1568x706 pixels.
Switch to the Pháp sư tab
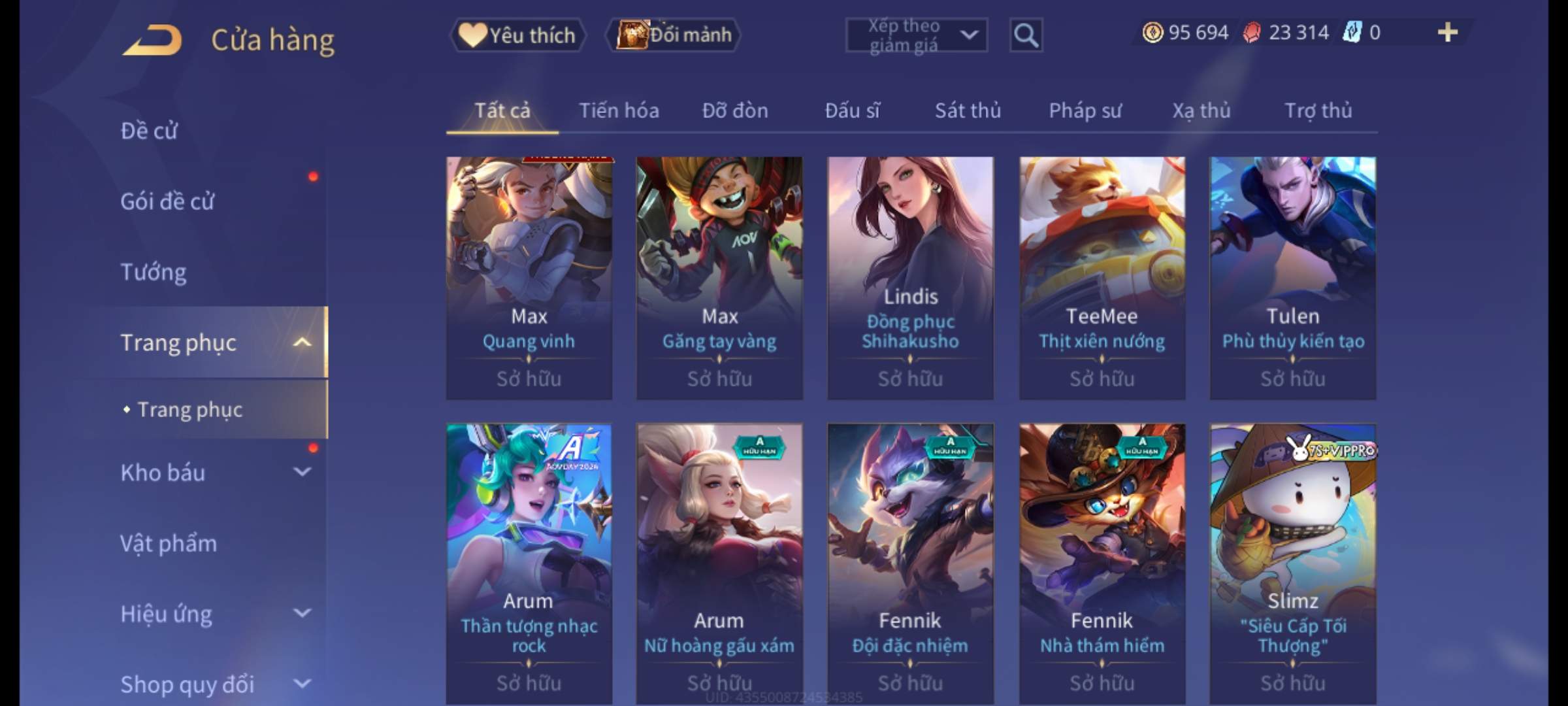1085,110
